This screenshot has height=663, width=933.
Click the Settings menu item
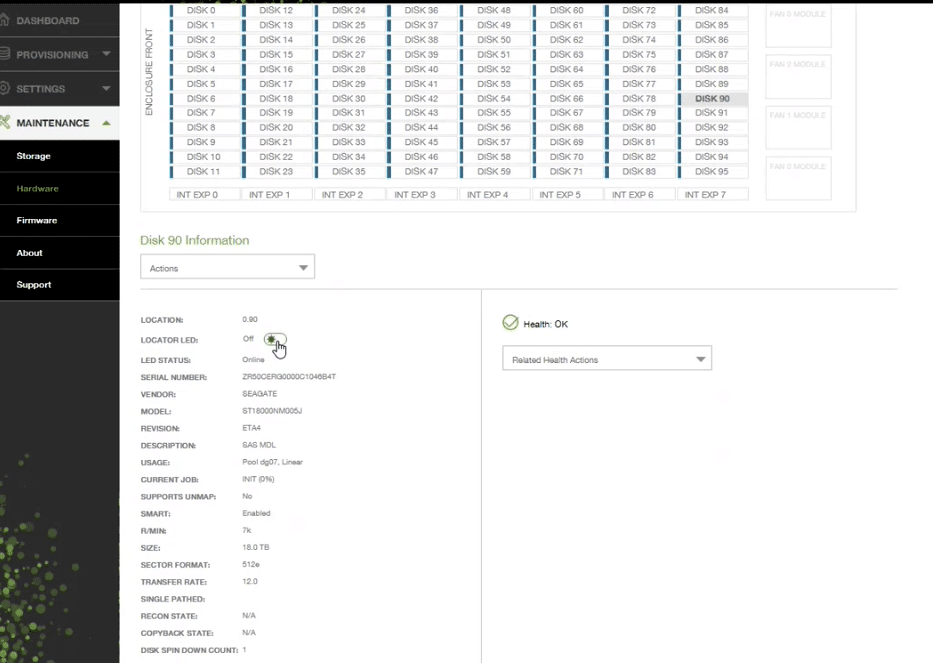tap(41, 89)
